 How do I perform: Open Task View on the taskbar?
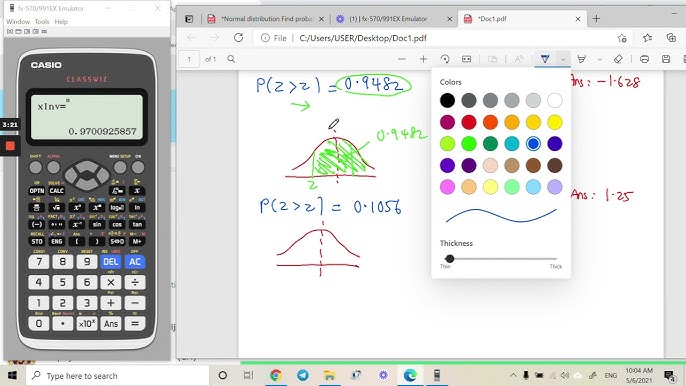click(x=248, y=375)
